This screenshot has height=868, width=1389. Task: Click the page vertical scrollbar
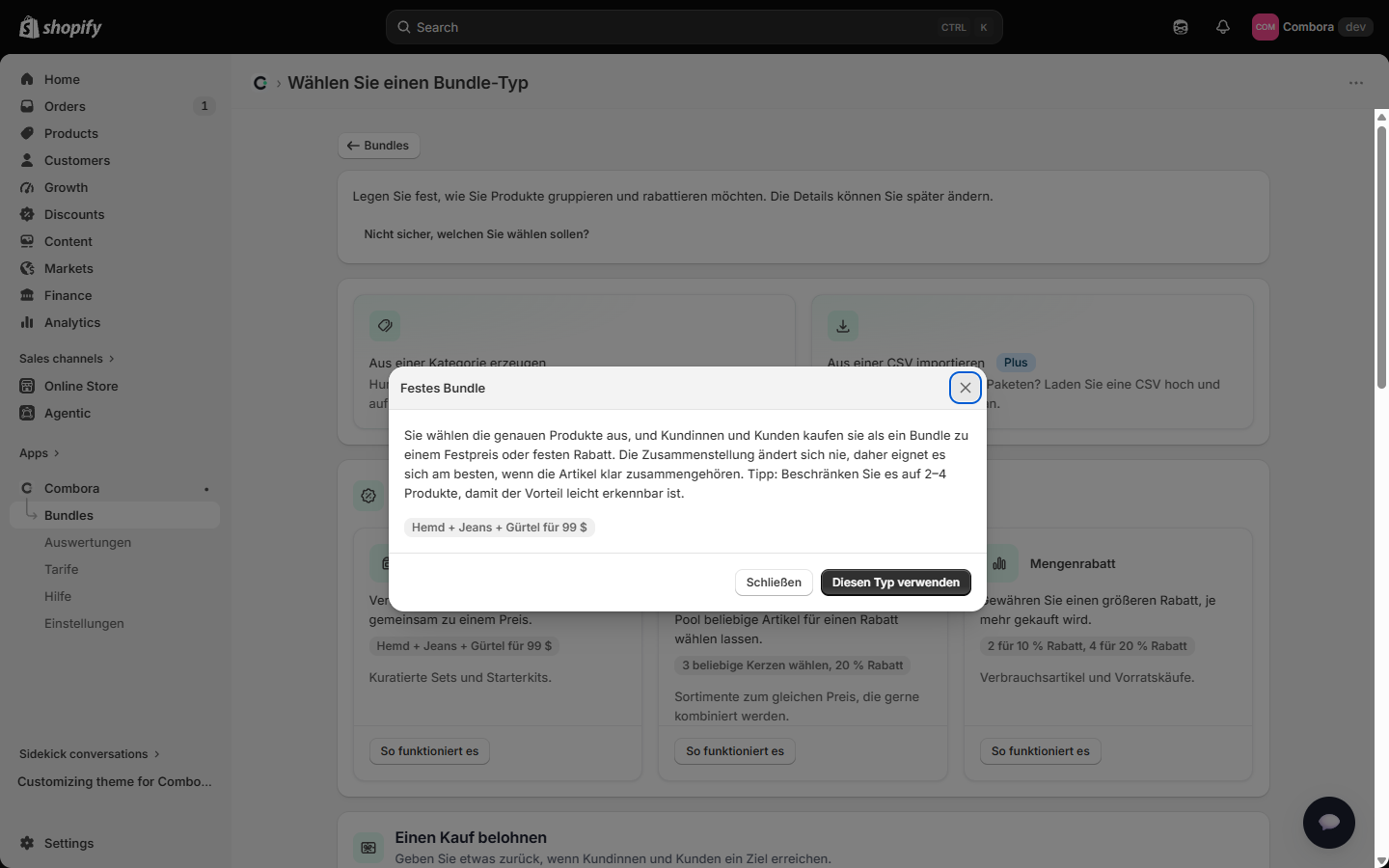(1381, 257)
